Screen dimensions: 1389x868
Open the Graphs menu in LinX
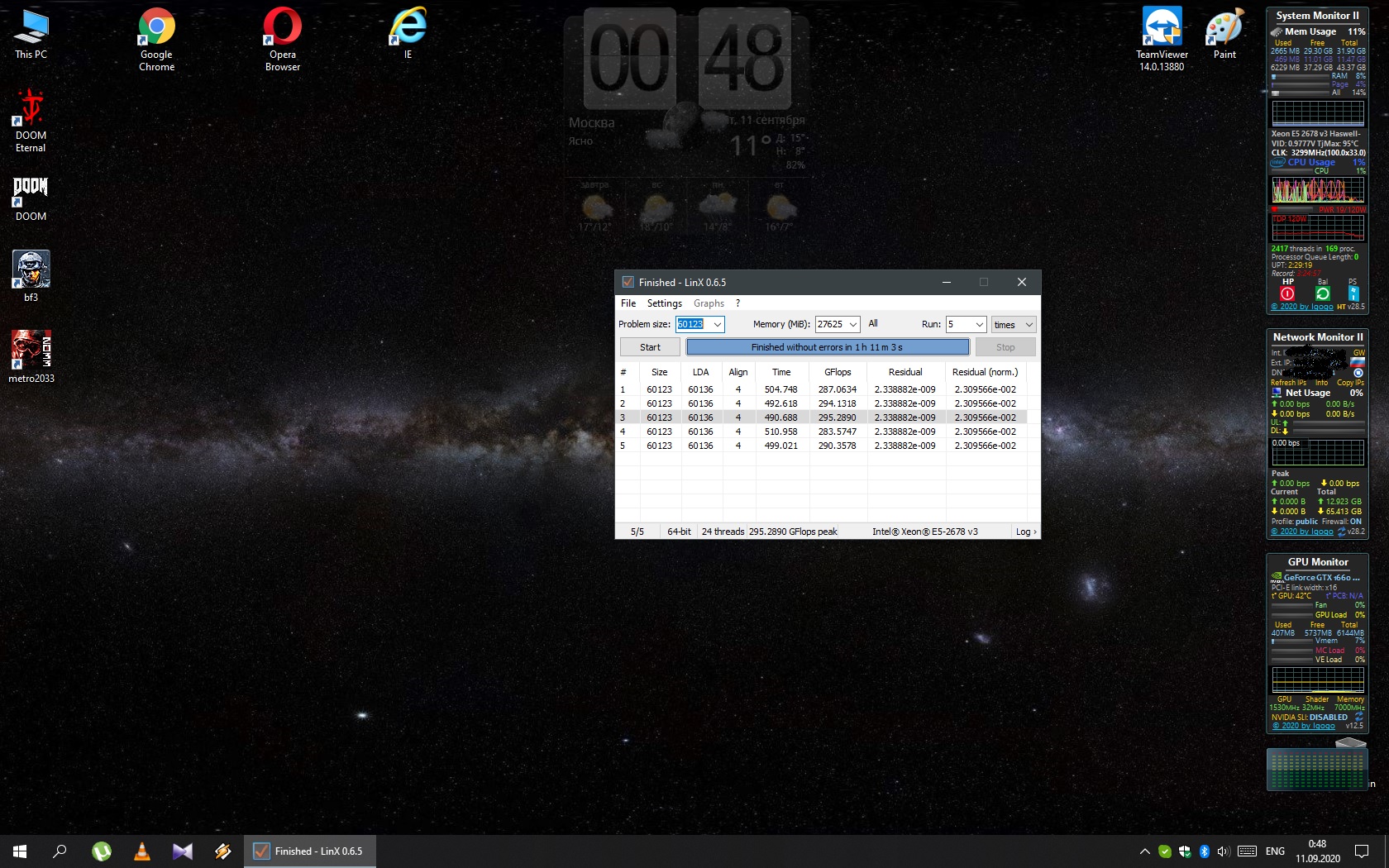click(709, 303)
